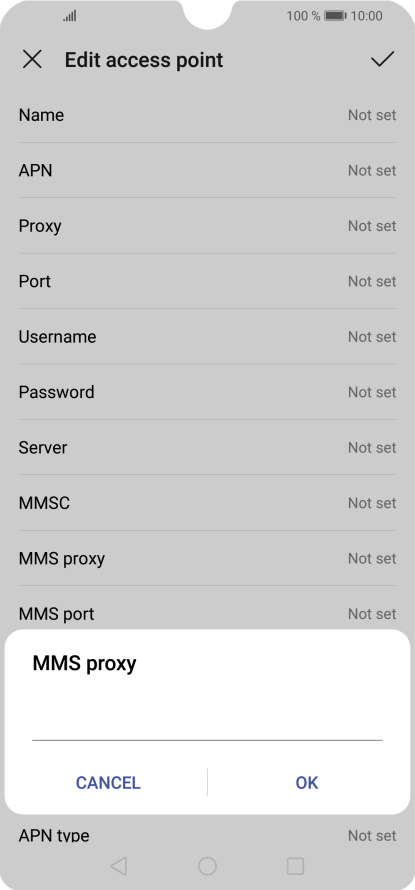415x890 pixels.
Task: Open the Password setting row
Action: 207,392
